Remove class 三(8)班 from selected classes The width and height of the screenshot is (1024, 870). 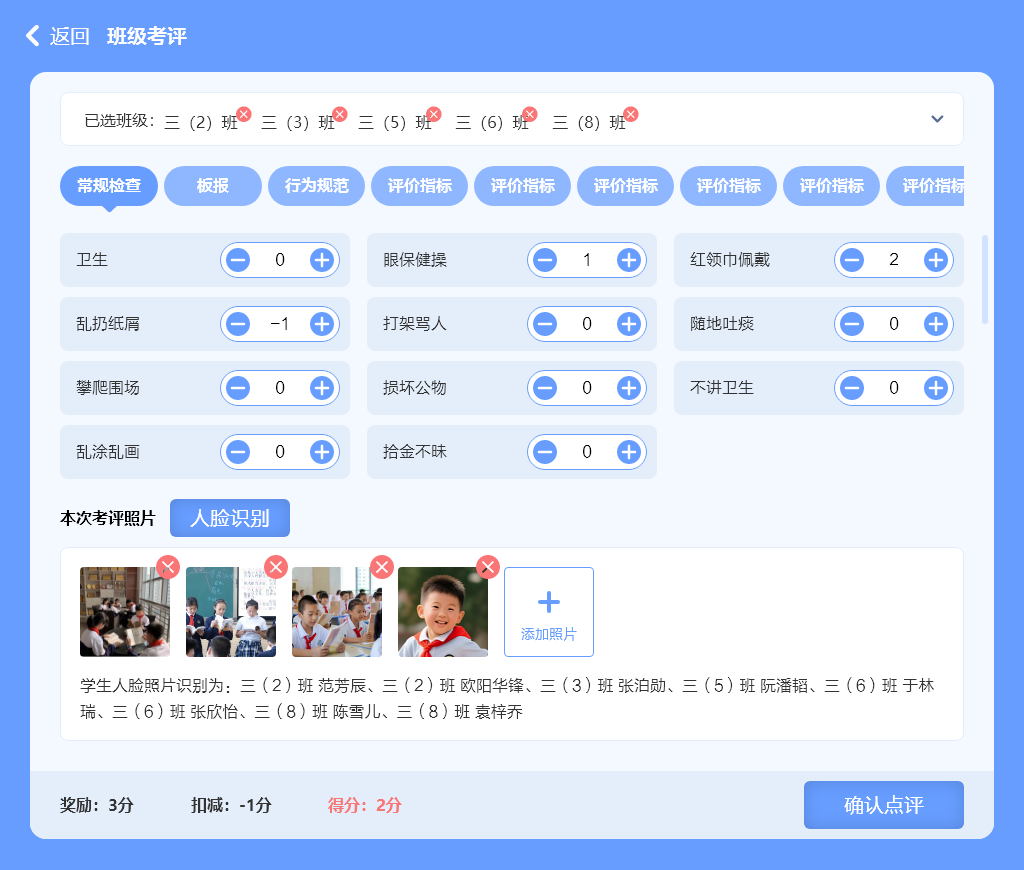point(630,114)
